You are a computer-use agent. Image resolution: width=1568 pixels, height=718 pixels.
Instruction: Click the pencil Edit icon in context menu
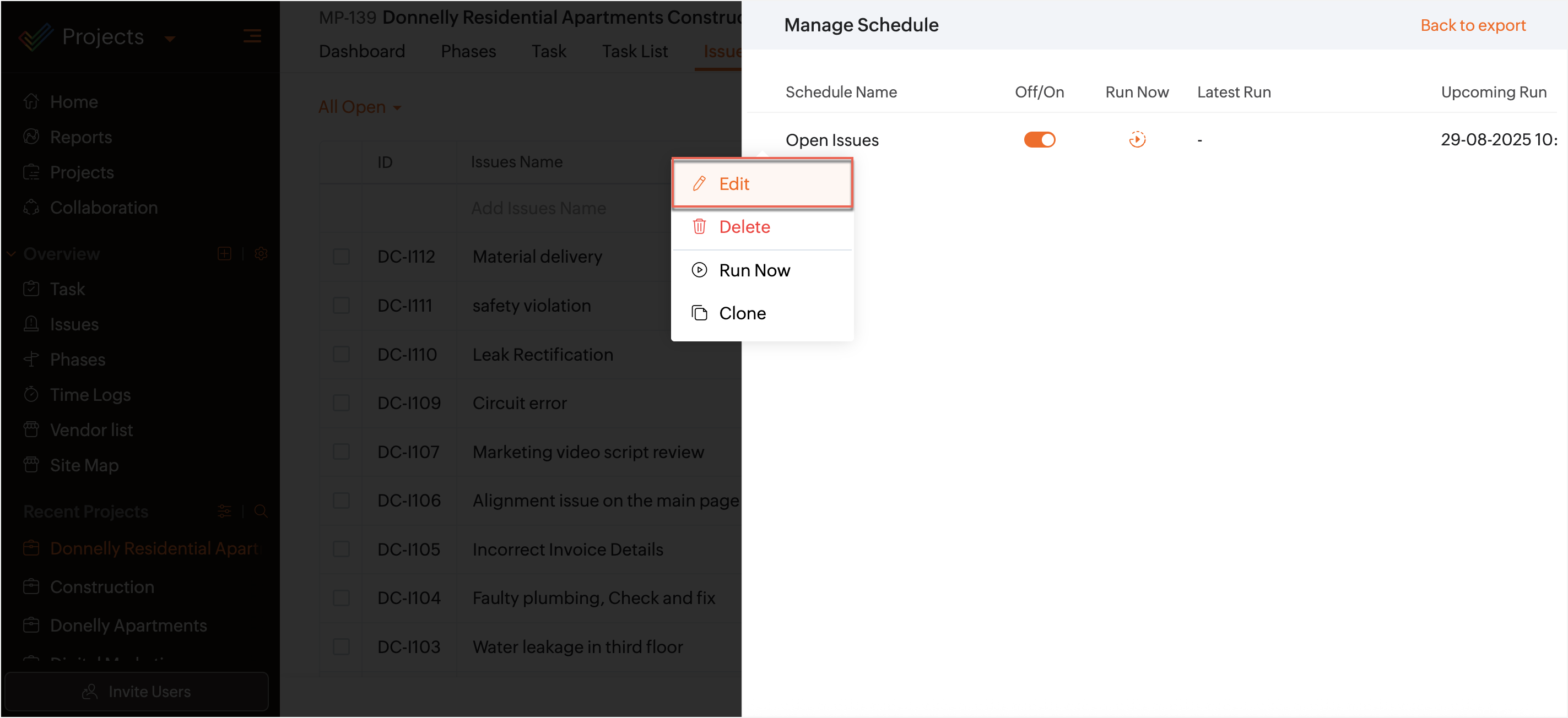point(699,184)
